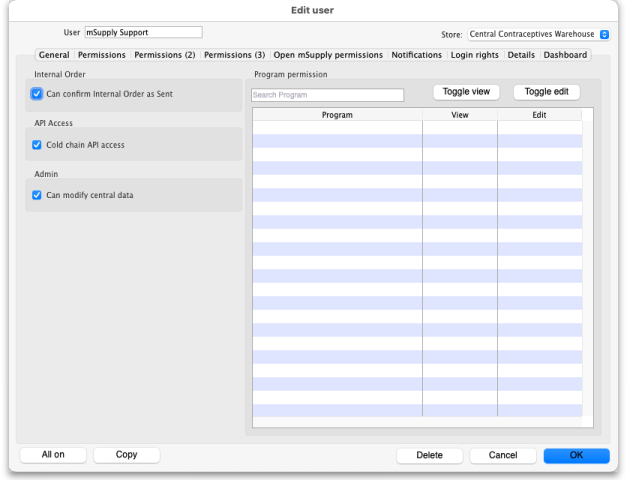Go to the Permissions (3) tab
Image resolution: width=627 pixels, height=480 pixels.
(234, 55)
